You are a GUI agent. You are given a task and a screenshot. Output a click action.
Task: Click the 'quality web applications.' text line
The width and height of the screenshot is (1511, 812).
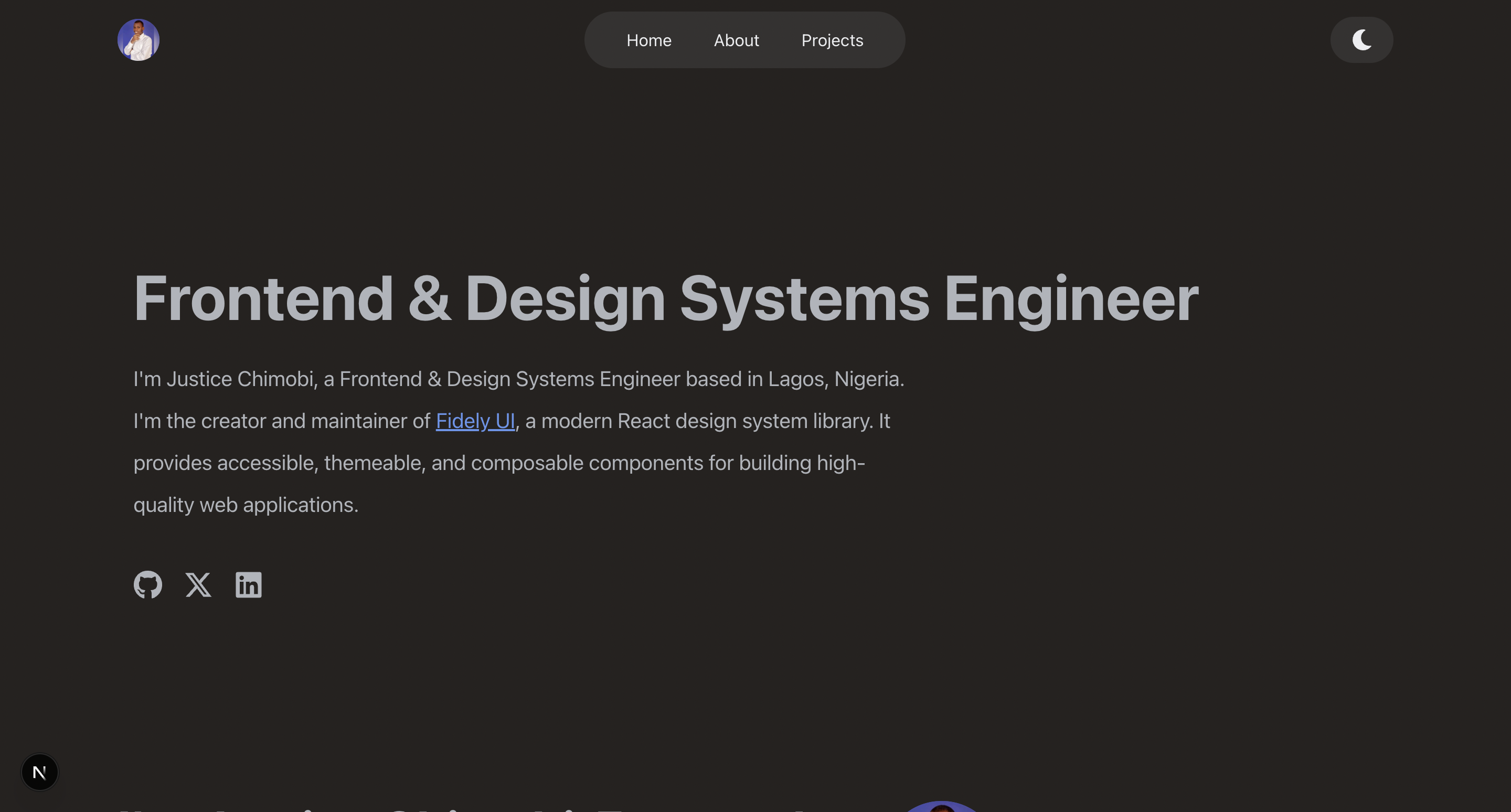click(246, 505)
